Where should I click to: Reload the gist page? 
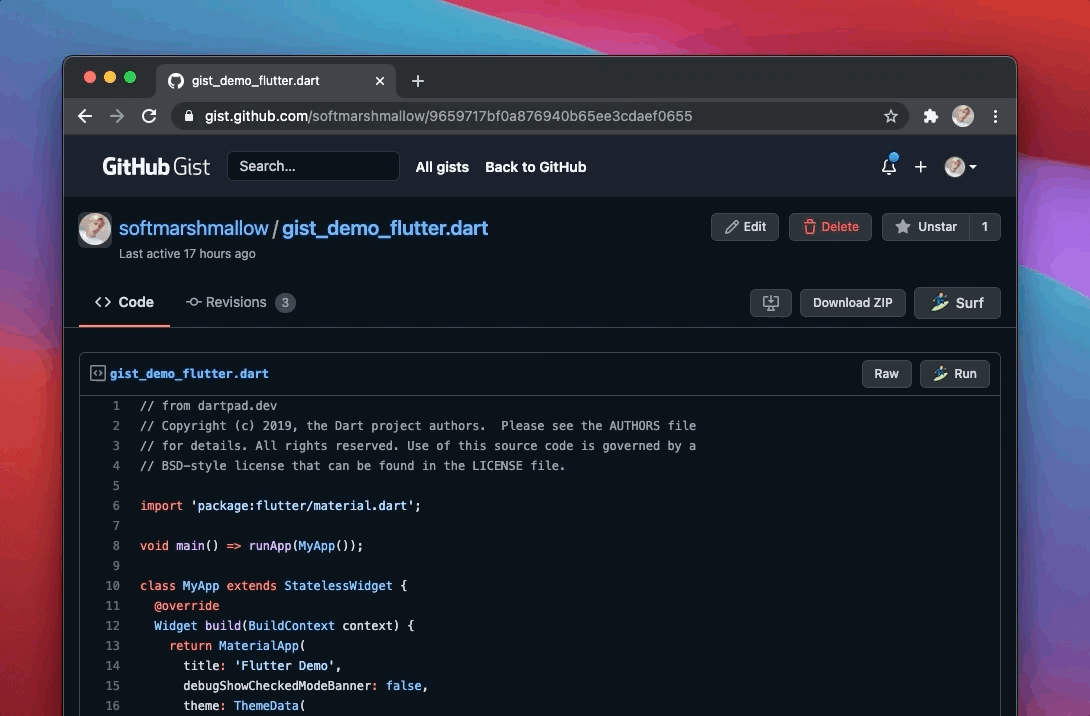(149, 116)
